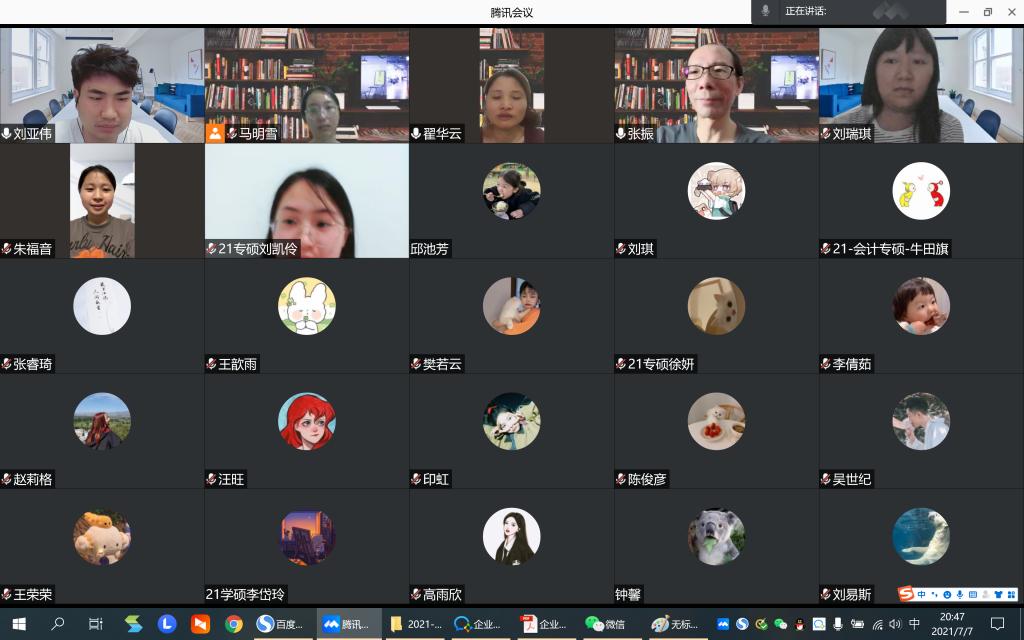Click the microphone icon beside 正在讲话
Image resolution: width=1024 pixels, height=640 pixels.
point(766,11)
